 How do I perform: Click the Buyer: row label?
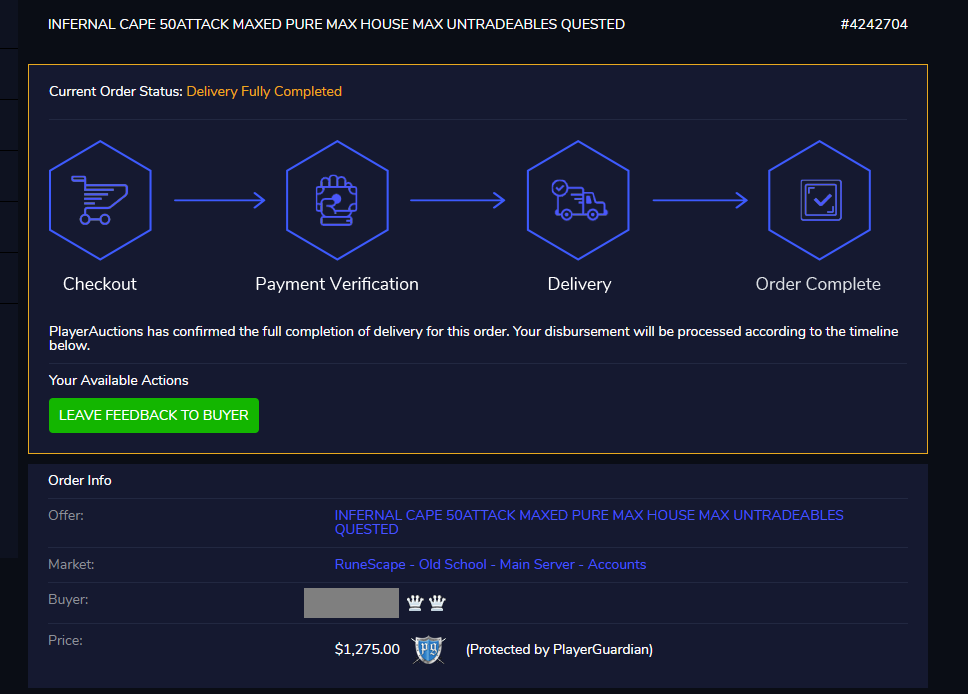68,600
